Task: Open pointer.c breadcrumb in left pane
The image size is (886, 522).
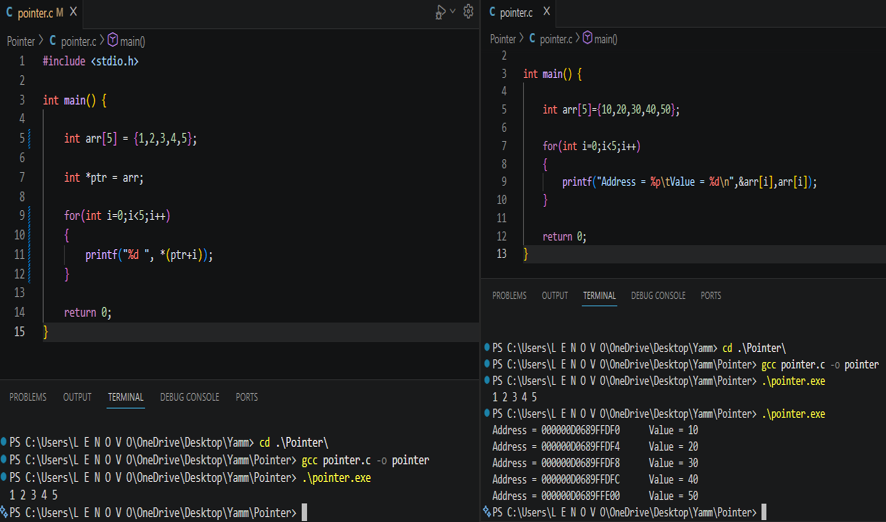Action: click(x=79, y=41)
